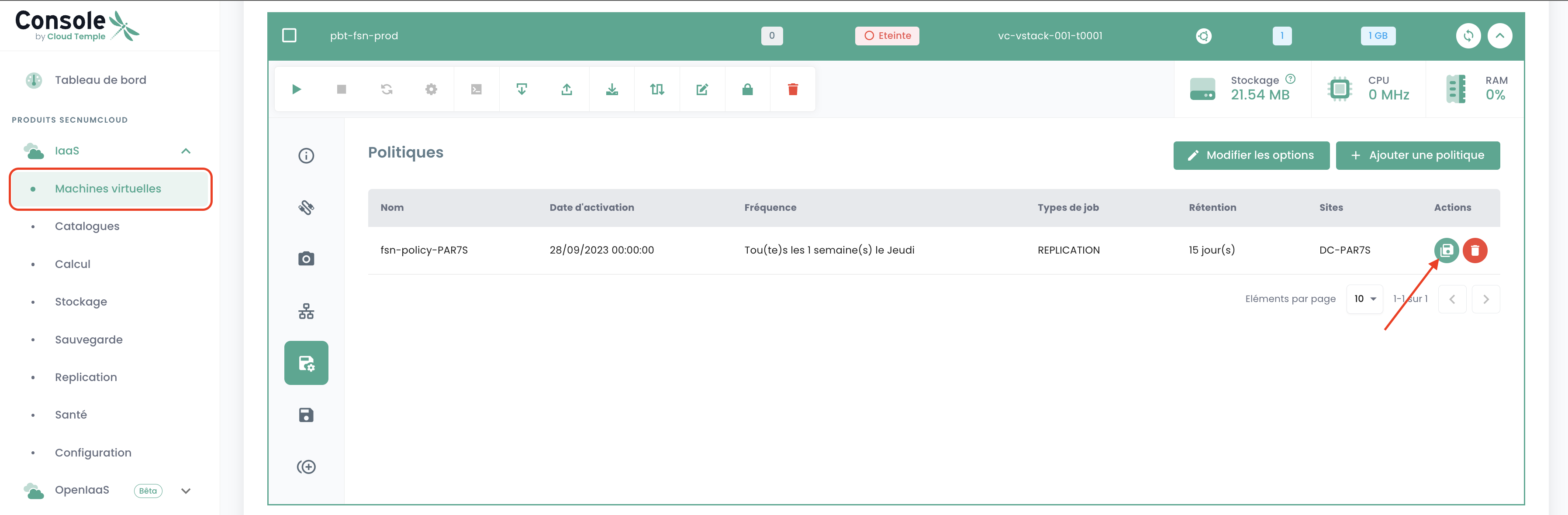The image size is (1568, 515).
Task: Collapse the VM panel with the chevron-up button
Action: [x=1499, y=36]
